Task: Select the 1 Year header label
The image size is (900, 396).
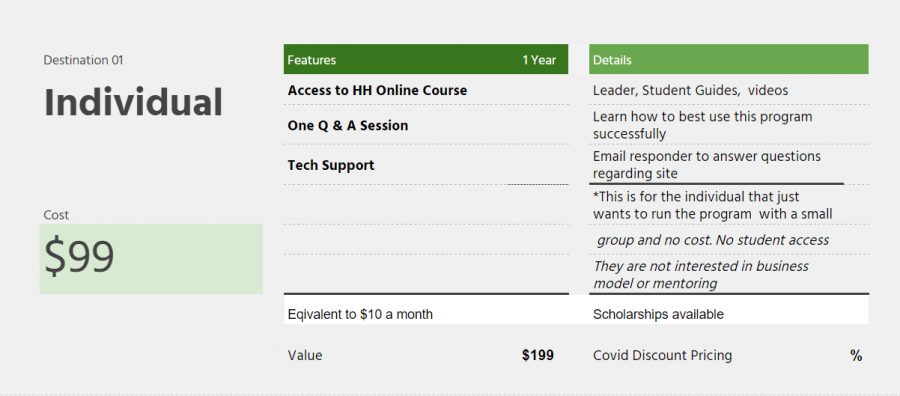Action: [539, 60]
